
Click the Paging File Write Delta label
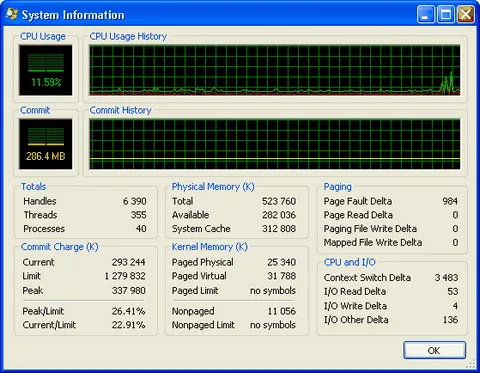coord(370,229)
